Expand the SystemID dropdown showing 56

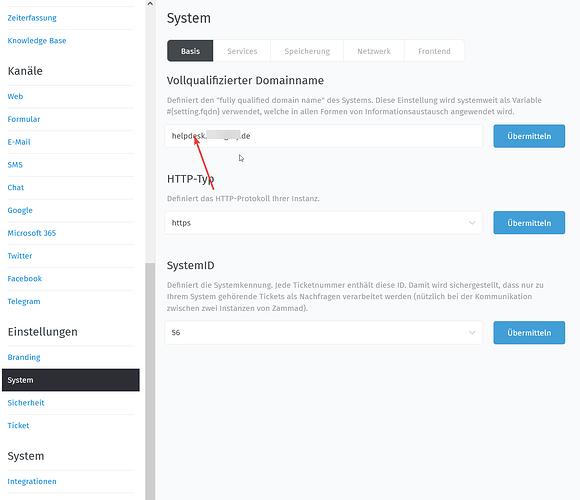pyautogui.click(x=324, y=332)
